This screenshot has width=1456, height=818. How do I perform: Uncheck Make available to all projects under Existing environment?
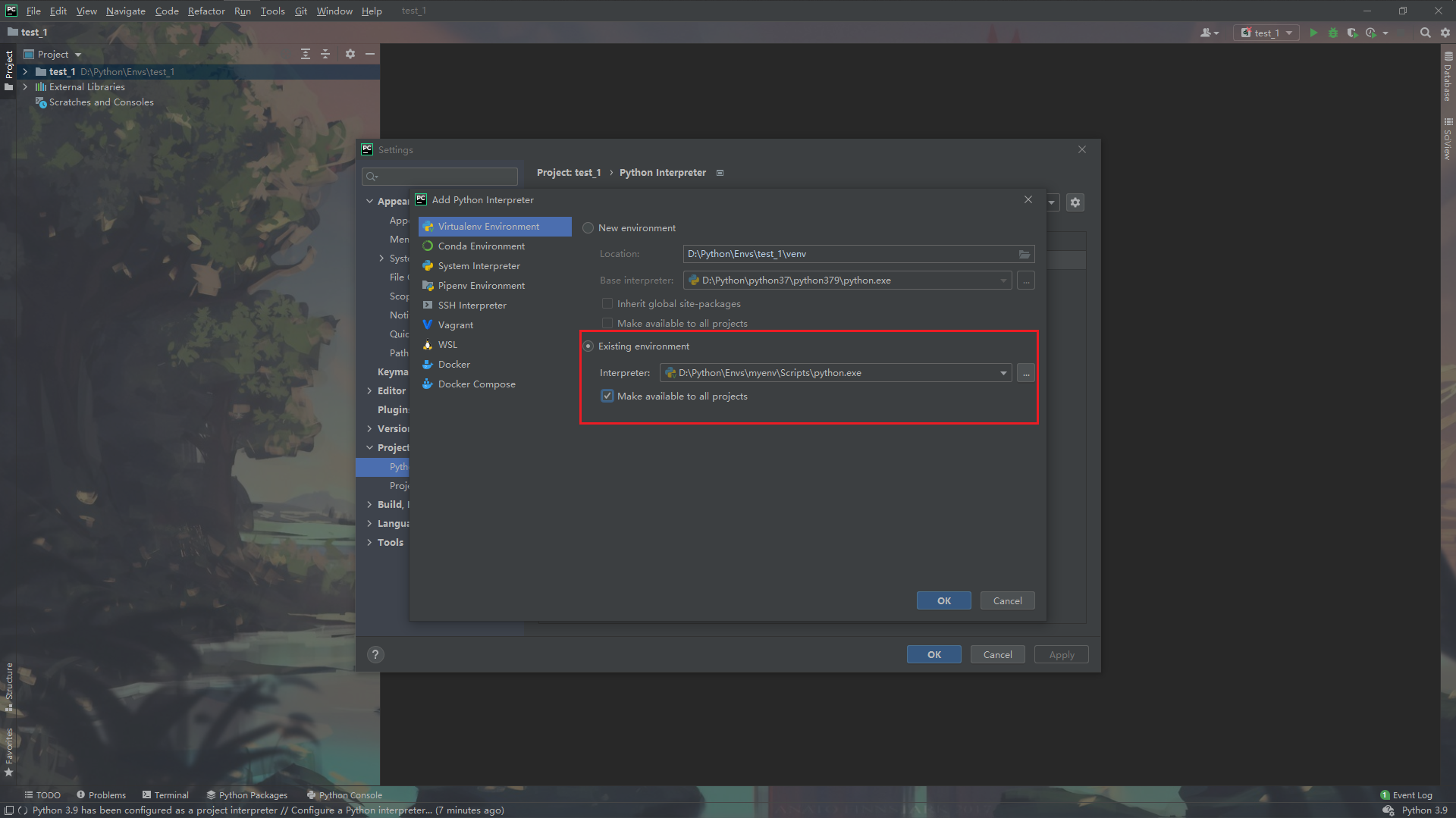[607, 396]
